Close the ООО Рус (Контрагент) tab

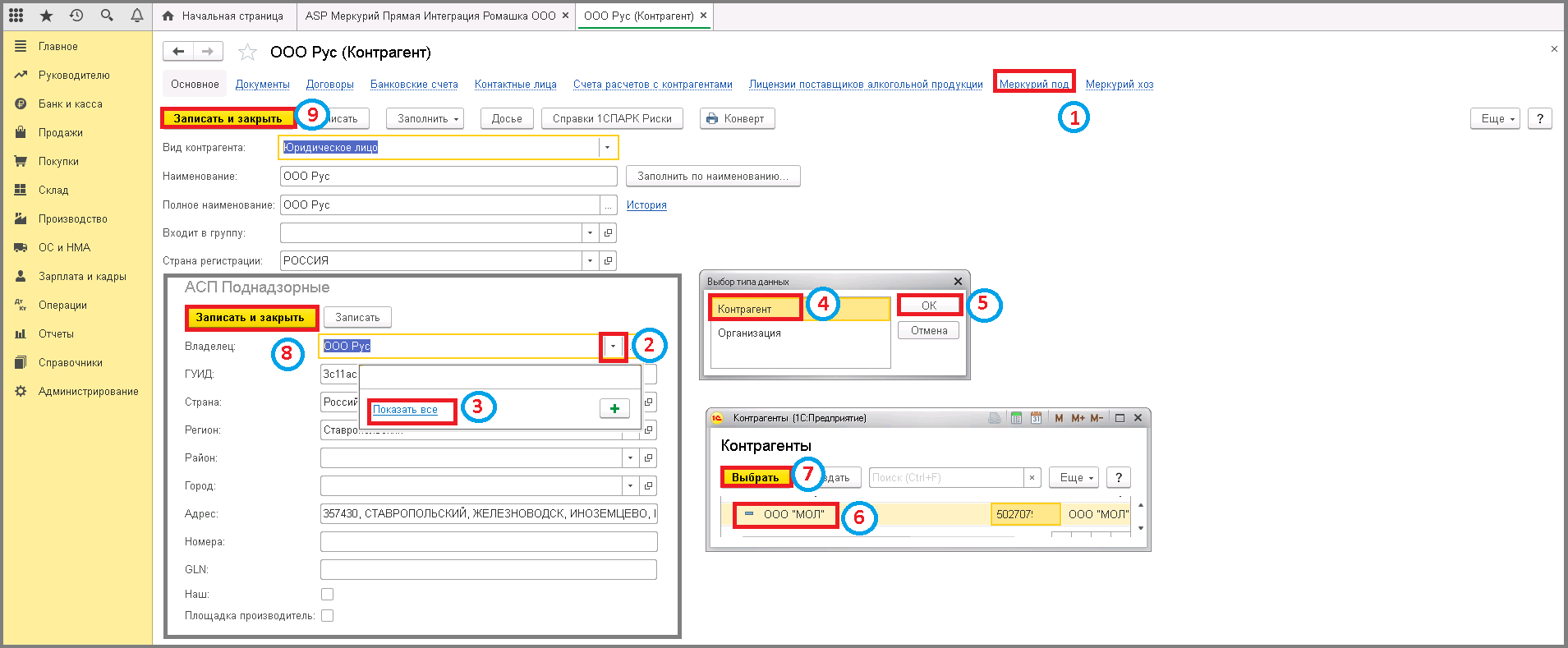click(x=703, y=16)
